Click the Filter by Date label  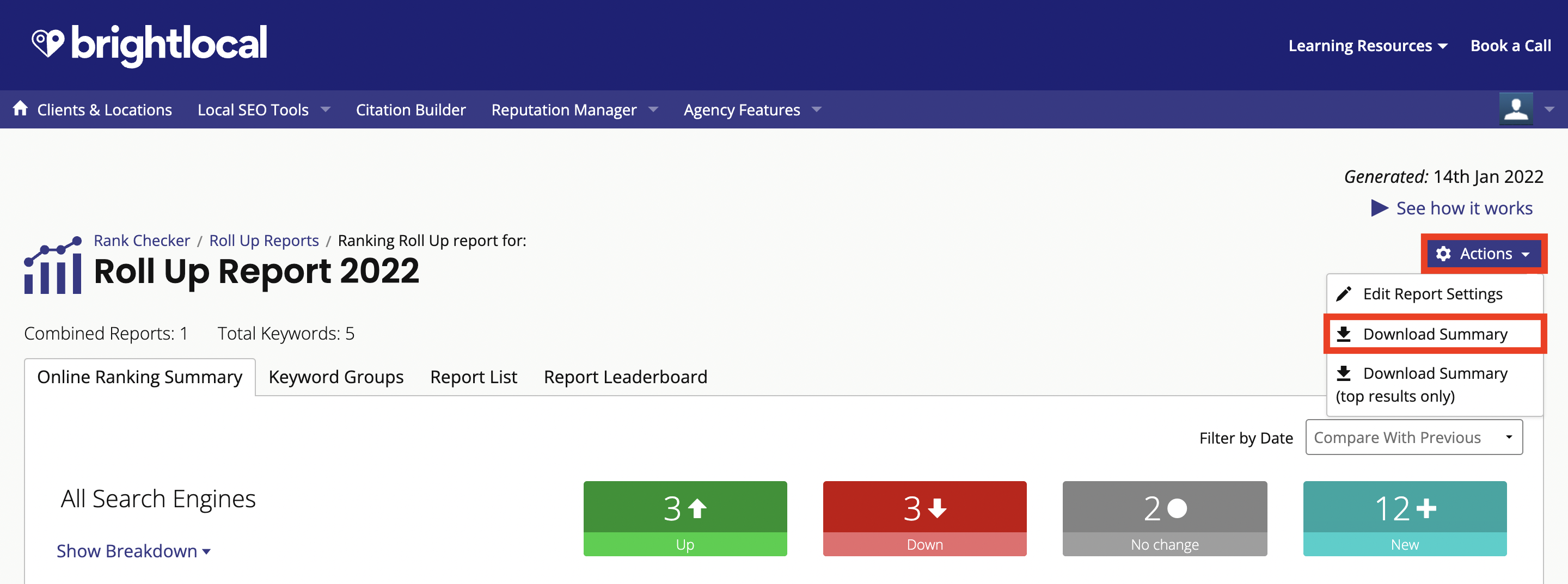1245,438
